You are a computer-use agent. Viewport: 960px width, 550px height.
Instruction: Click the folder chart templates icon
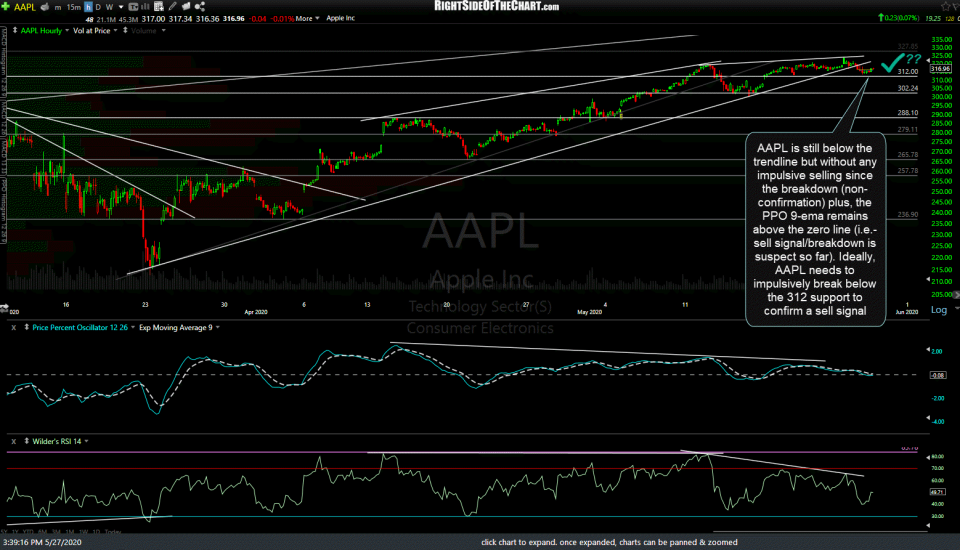pyautogui.click(x=186, y=7)
